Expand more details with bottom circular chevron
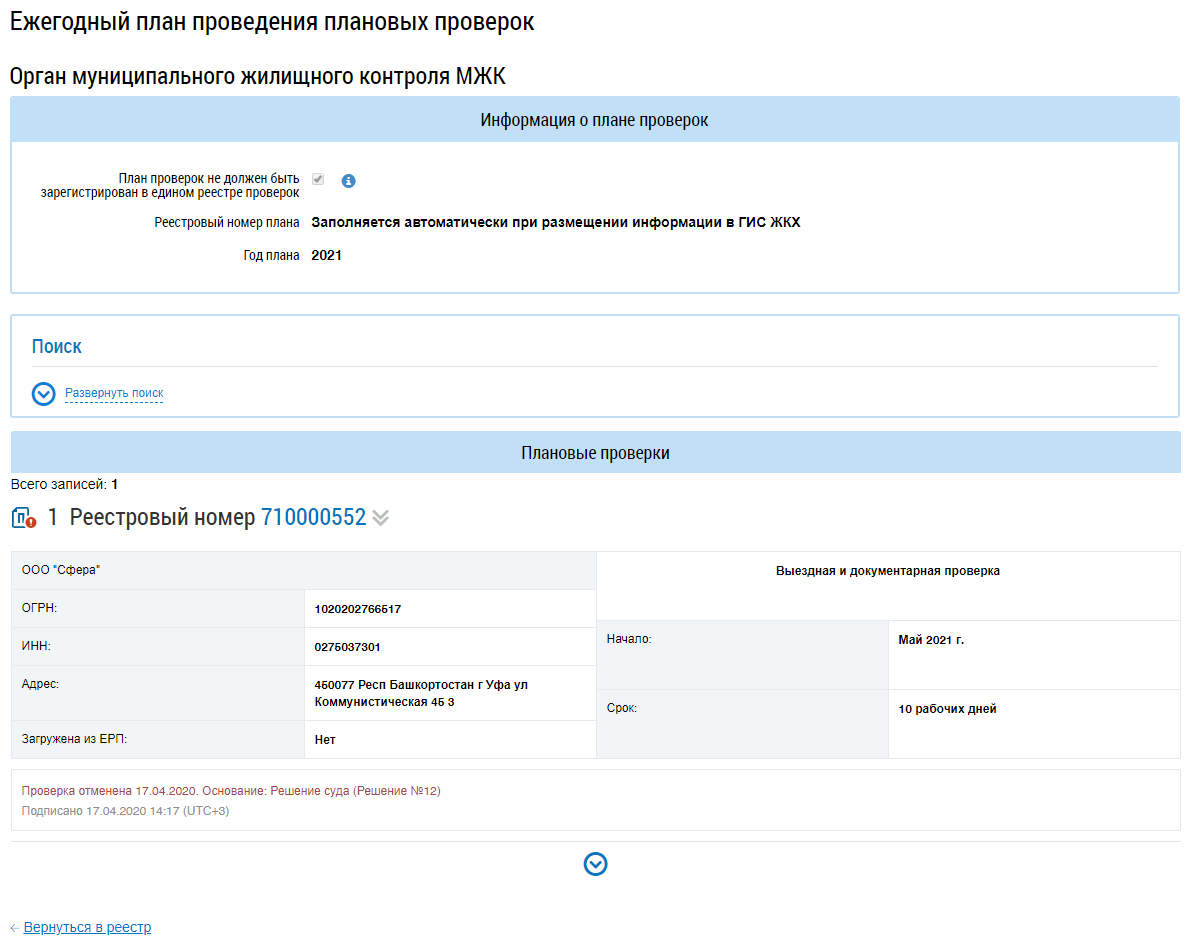The width and height of the screenshot is (1195, 940). pyautogui.click(x=595, y=865)
